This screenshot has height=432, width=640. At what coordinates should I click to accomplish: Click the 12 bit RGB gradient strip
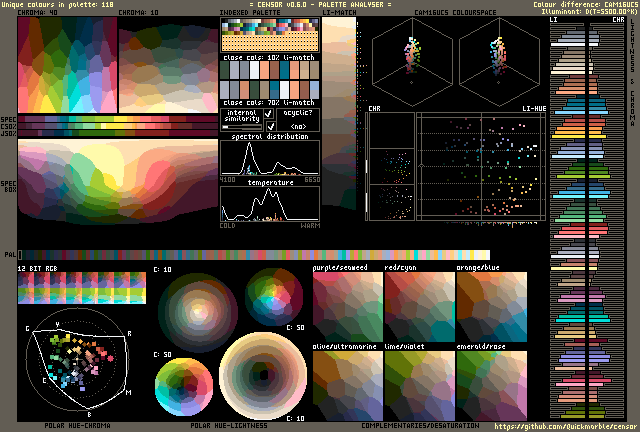pyautogui.click(x=81, y=291)
